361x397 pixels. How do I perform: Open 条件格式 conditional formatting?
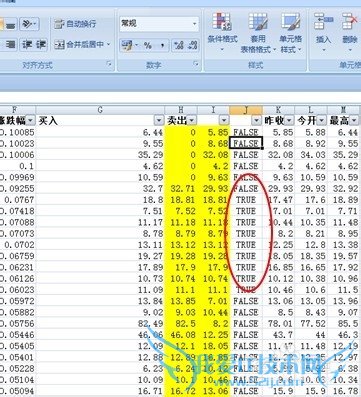tap(222, 32)
